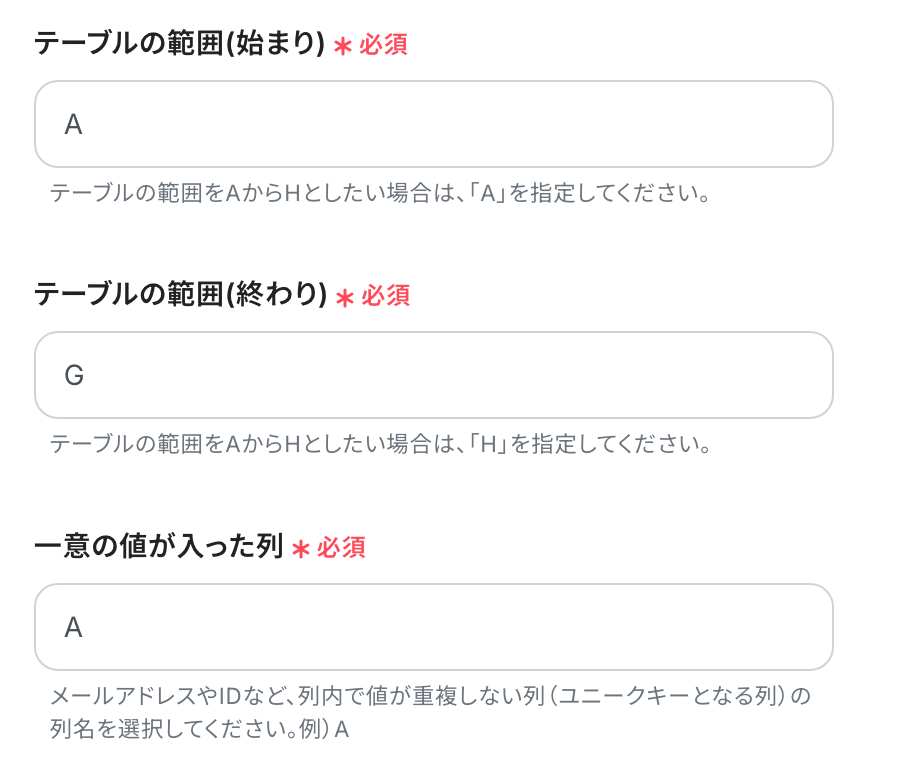
Task: Click the hint line starting with メールアドレスやID
Action: tap(430, 695)
